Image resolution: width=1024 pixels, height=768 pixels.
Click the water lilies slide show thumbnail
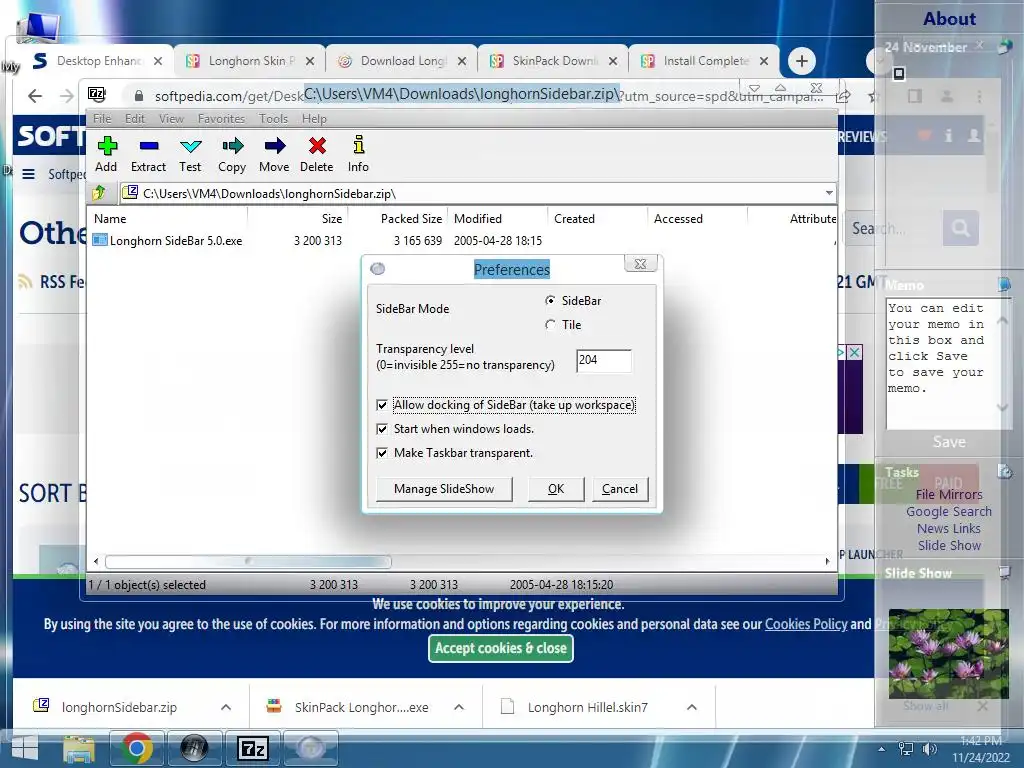(x=949, y=654)
